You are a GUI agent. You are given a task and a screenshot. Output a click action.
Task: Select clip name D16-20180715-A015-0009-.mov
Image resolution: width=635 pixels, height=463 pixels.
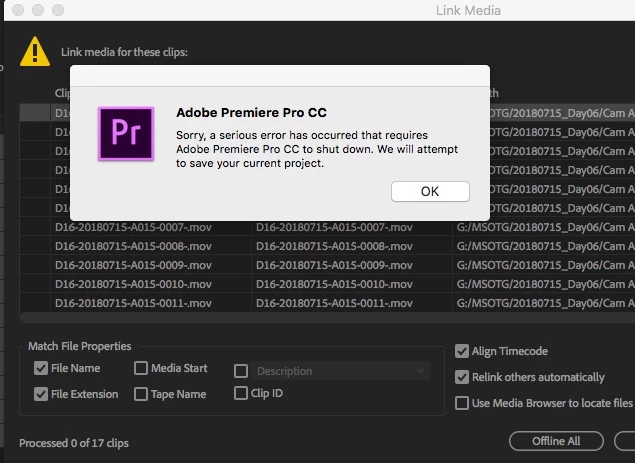134,265
